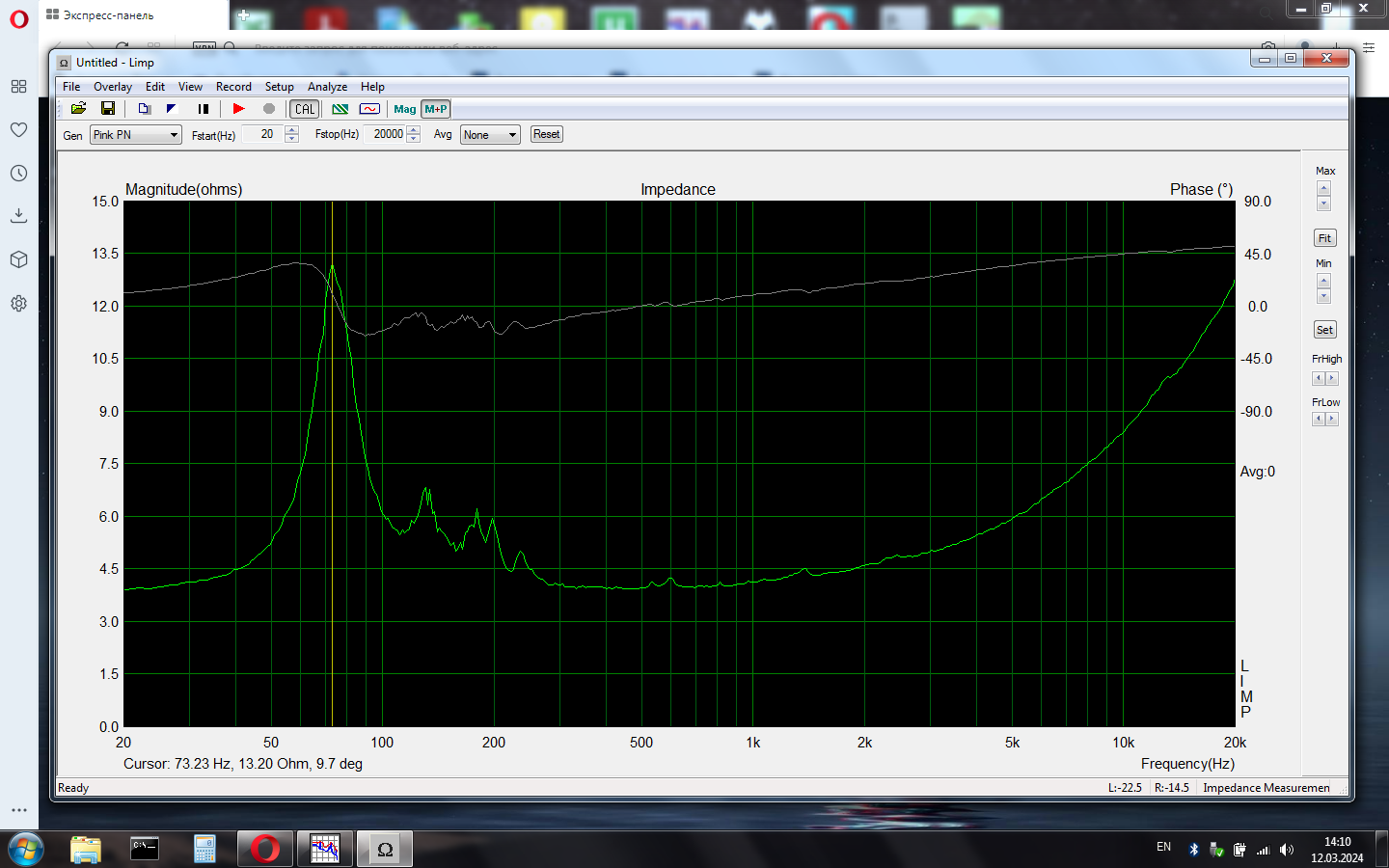Image resolution: width=1389 pixels, height=868 pixels.
Task: Open the Opera browser from the taskbar
Action: coord(264,849)
